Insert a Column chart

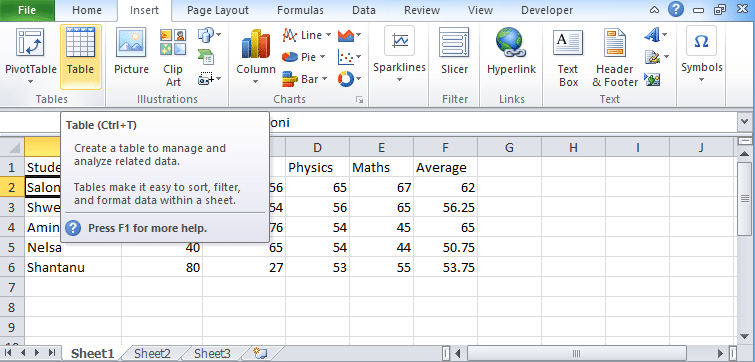[256, 57]
